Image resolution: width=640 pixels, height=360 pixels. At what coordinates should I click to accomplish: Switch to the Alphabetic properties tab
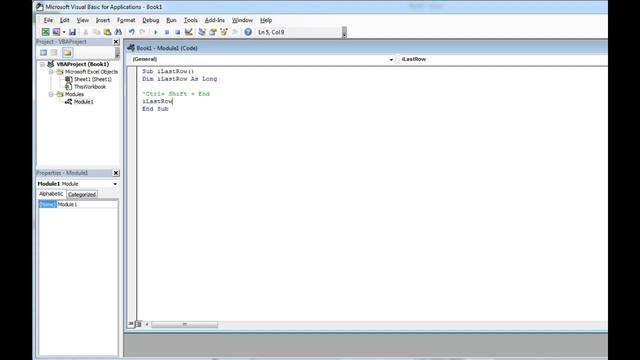(51, 194)
